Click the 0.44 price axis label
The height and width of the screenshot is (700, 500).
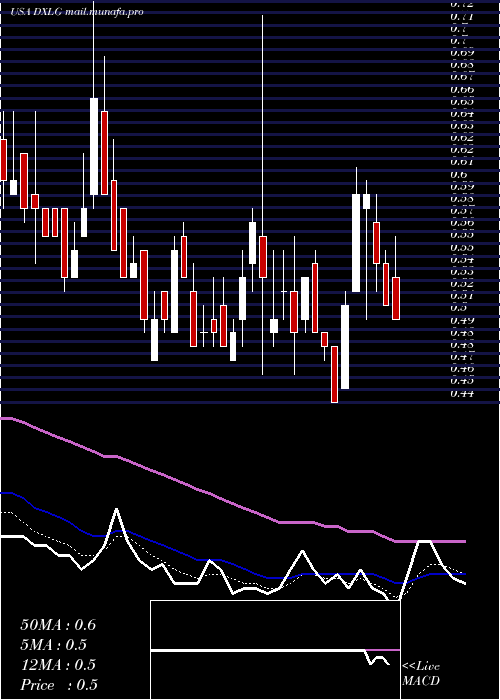(x=461, y=393)
